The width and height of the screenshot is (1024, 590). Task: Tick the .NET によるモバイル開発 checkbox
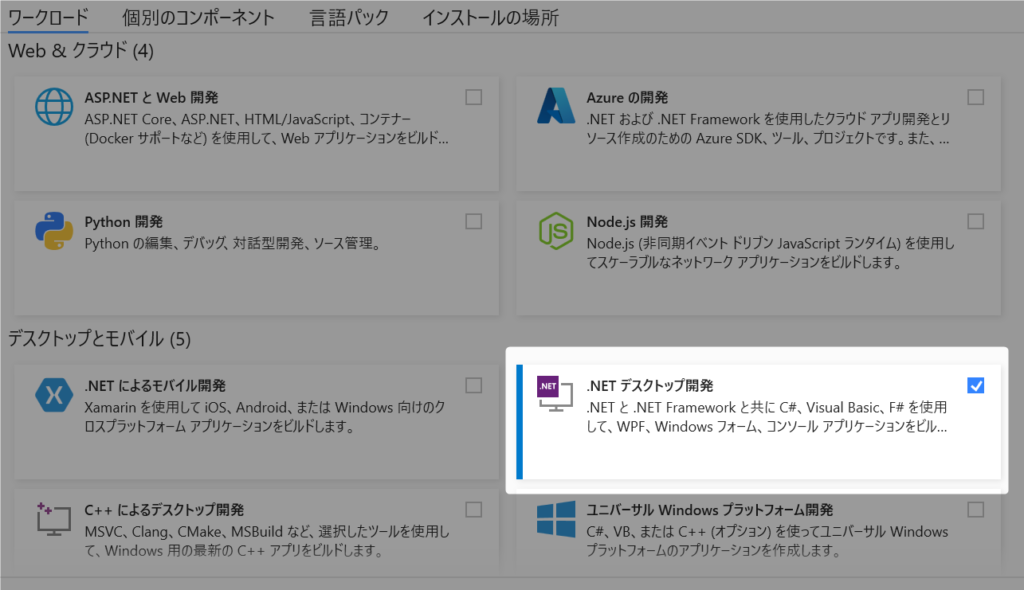pos(473,385)
